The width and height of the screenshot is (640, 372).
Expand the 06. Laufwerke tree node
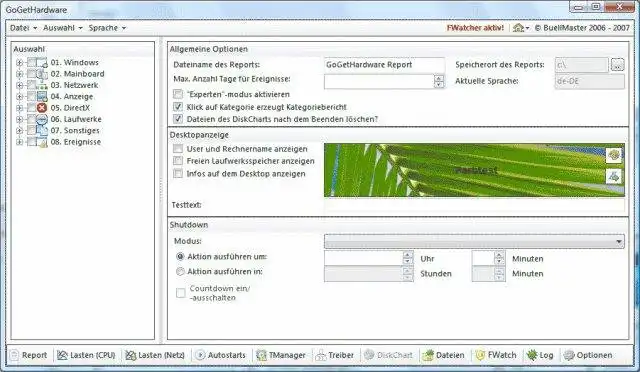click(x=19, y=119)
